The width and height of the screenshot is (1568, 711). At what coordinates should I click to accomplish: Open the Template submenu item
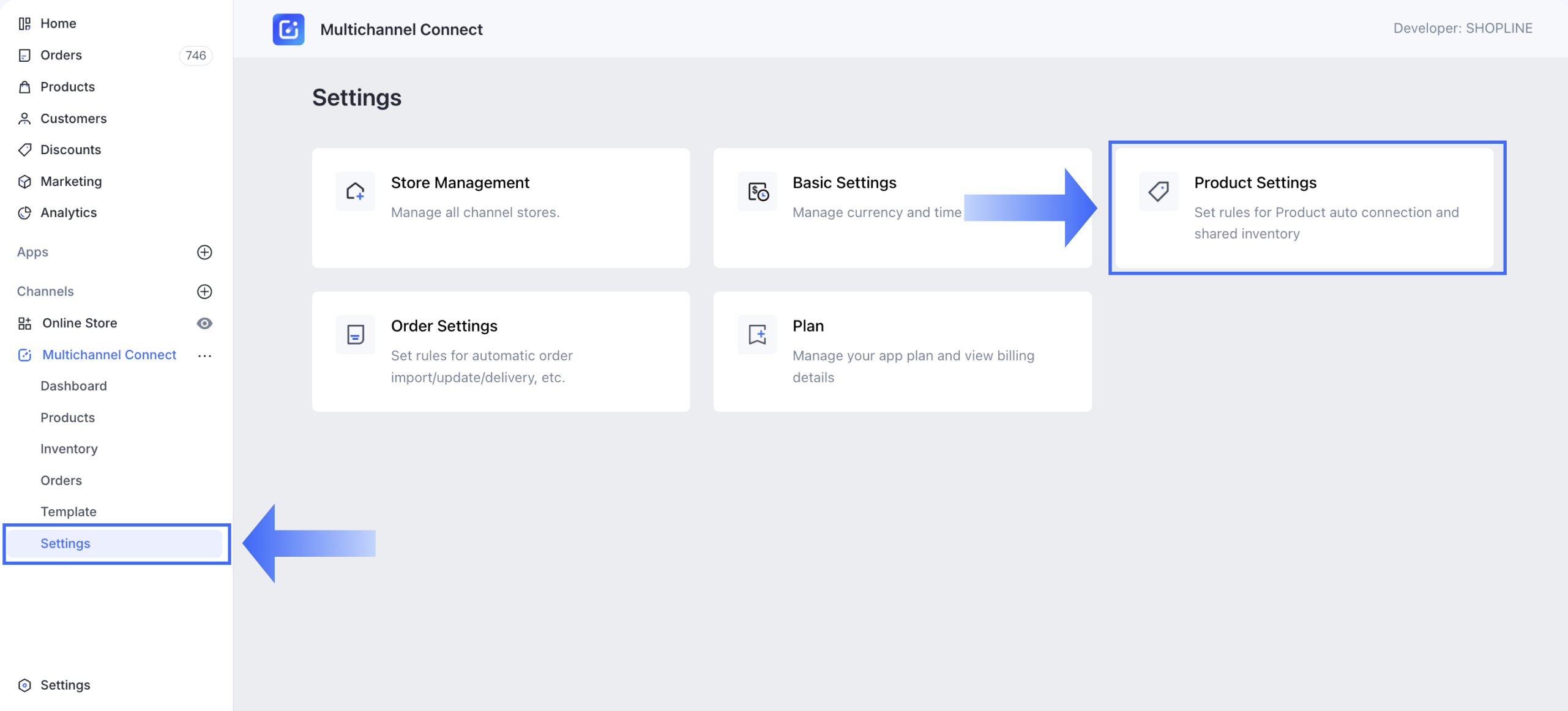click(x=68, y=512)
